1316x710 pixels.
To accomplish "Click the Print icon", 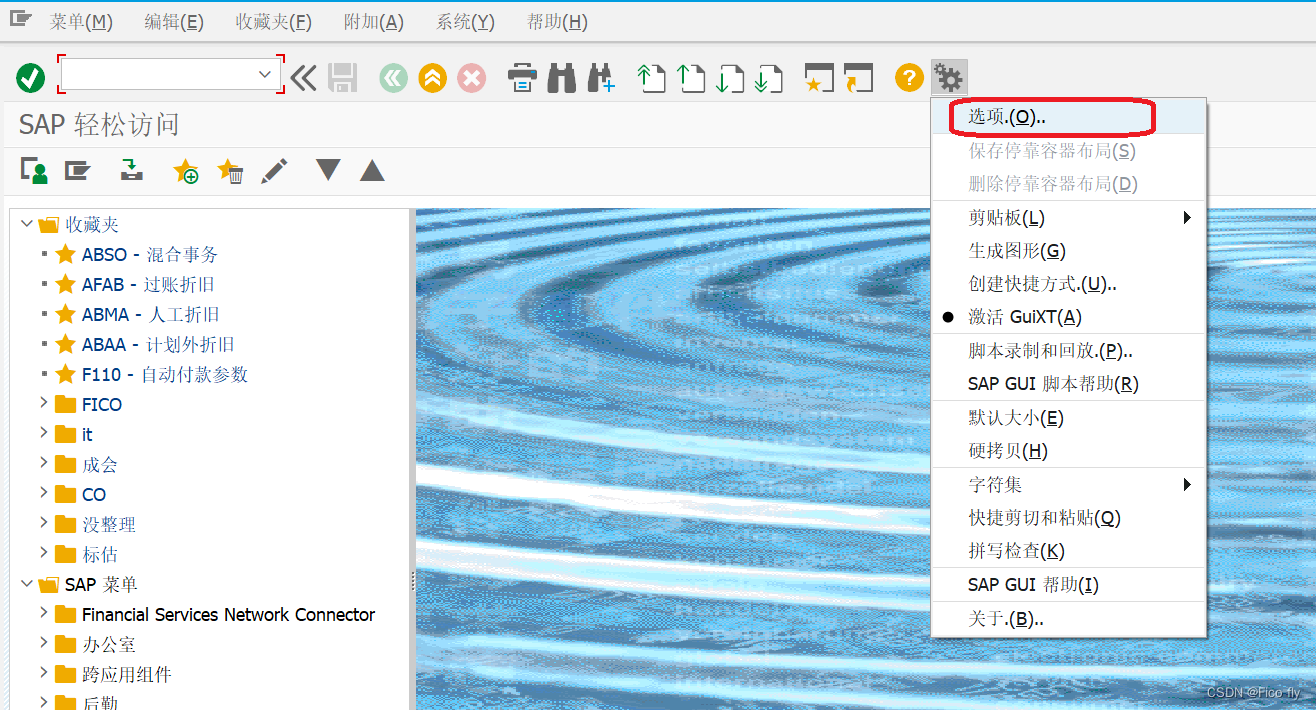I will coord(523,77).
